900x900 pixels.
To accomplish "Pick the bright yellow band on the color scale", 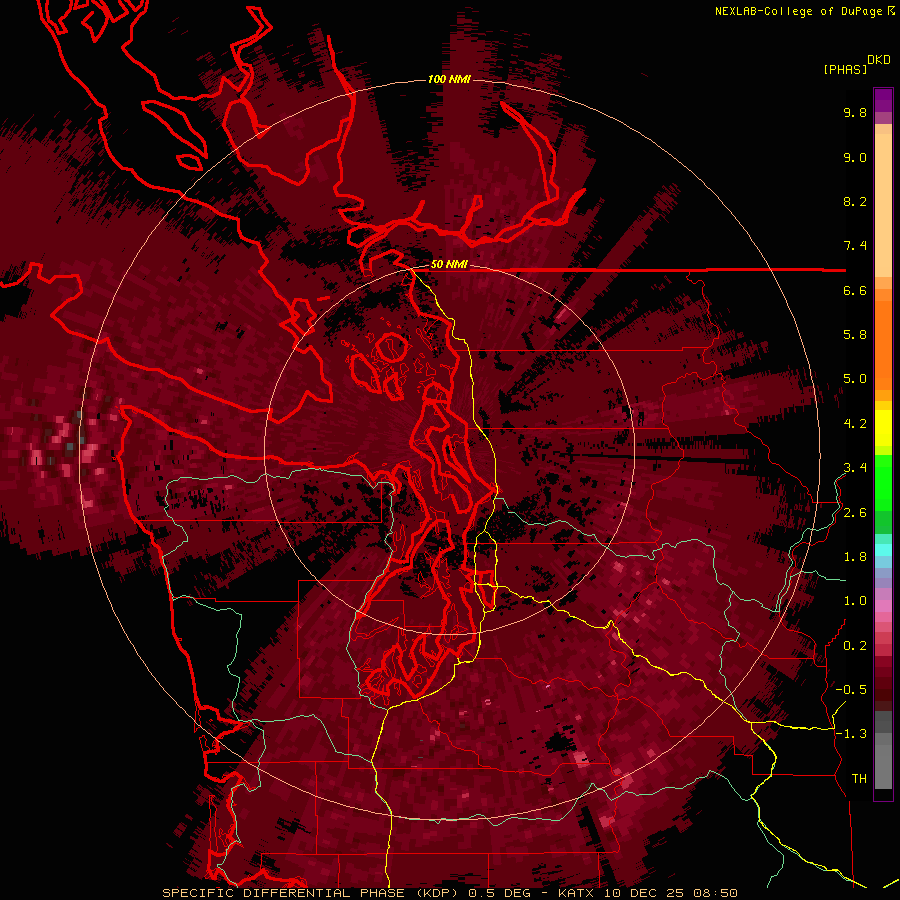I will (x=883, y=428).
